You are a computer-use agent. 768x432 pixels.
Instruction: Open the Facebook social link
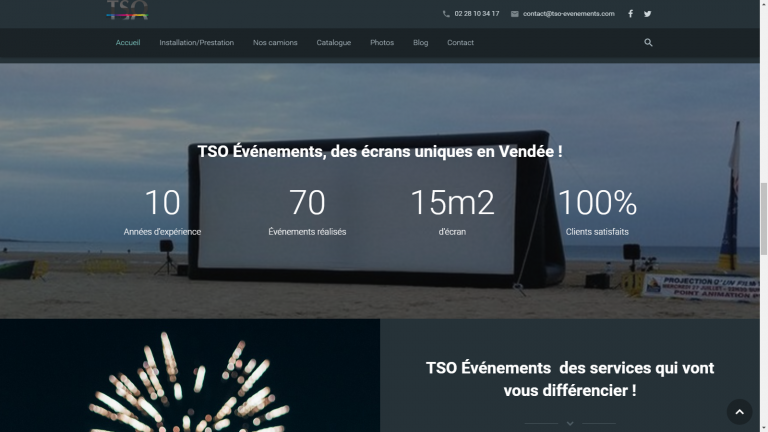630,14
